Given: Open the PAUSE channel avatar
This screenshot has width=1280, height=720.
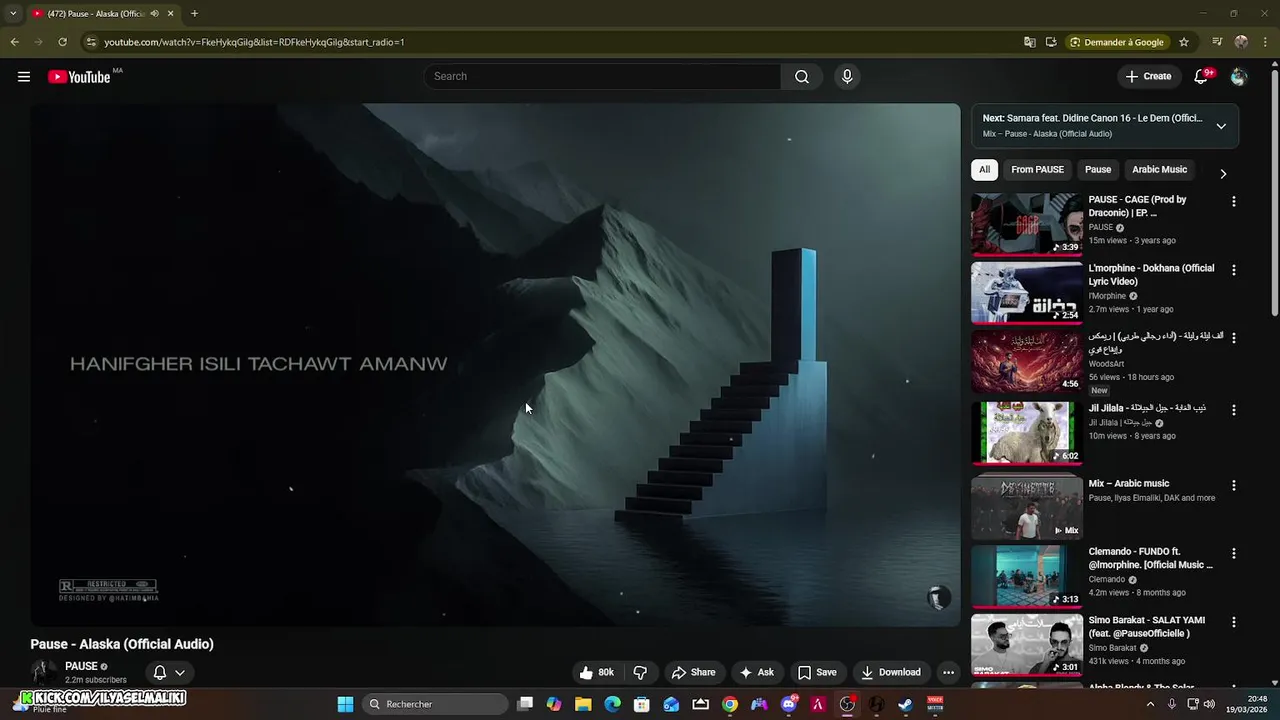Looking at the screenshot, I should coord(43,672).
